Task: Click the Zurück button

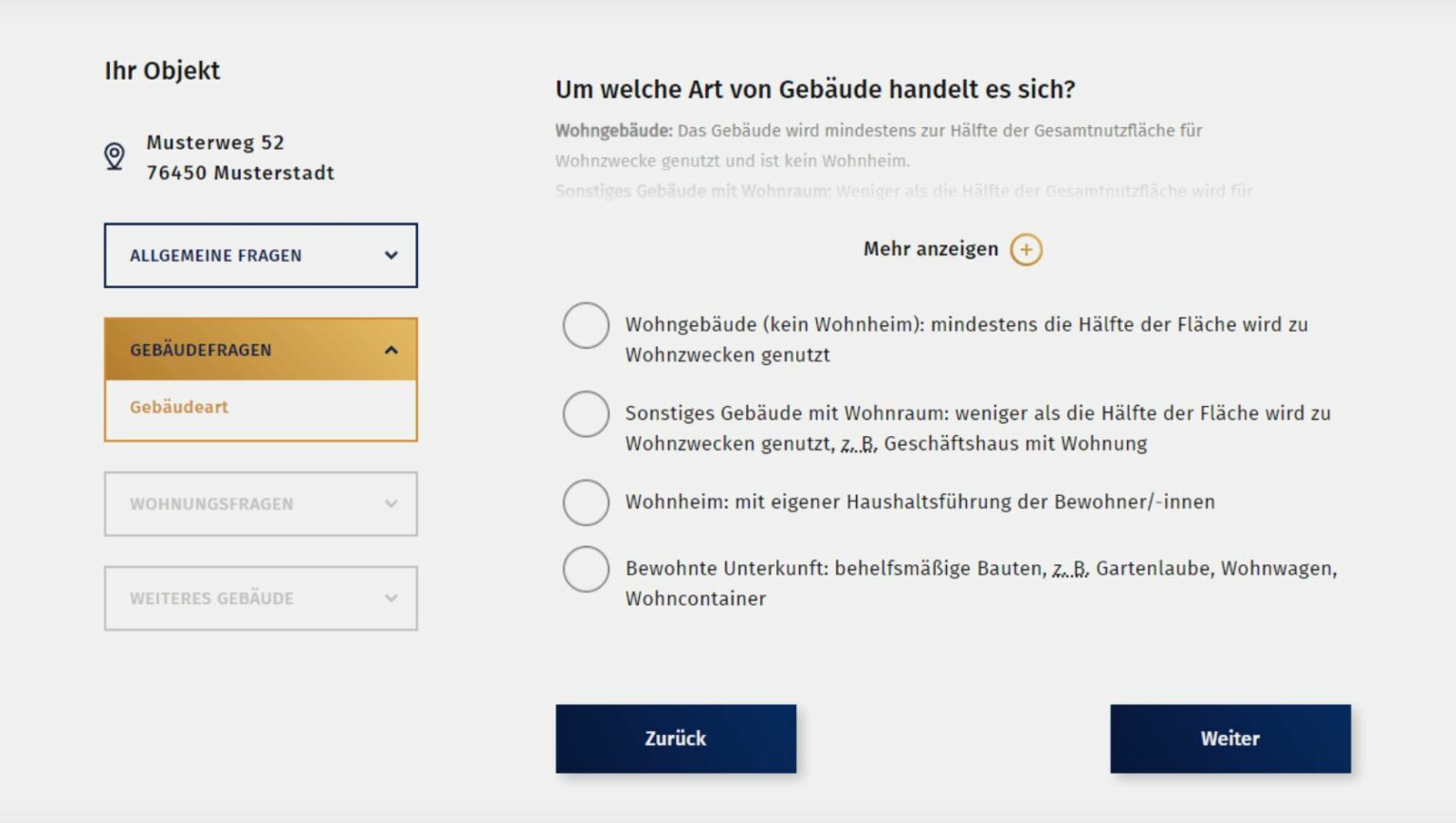Action: point(676,739)
